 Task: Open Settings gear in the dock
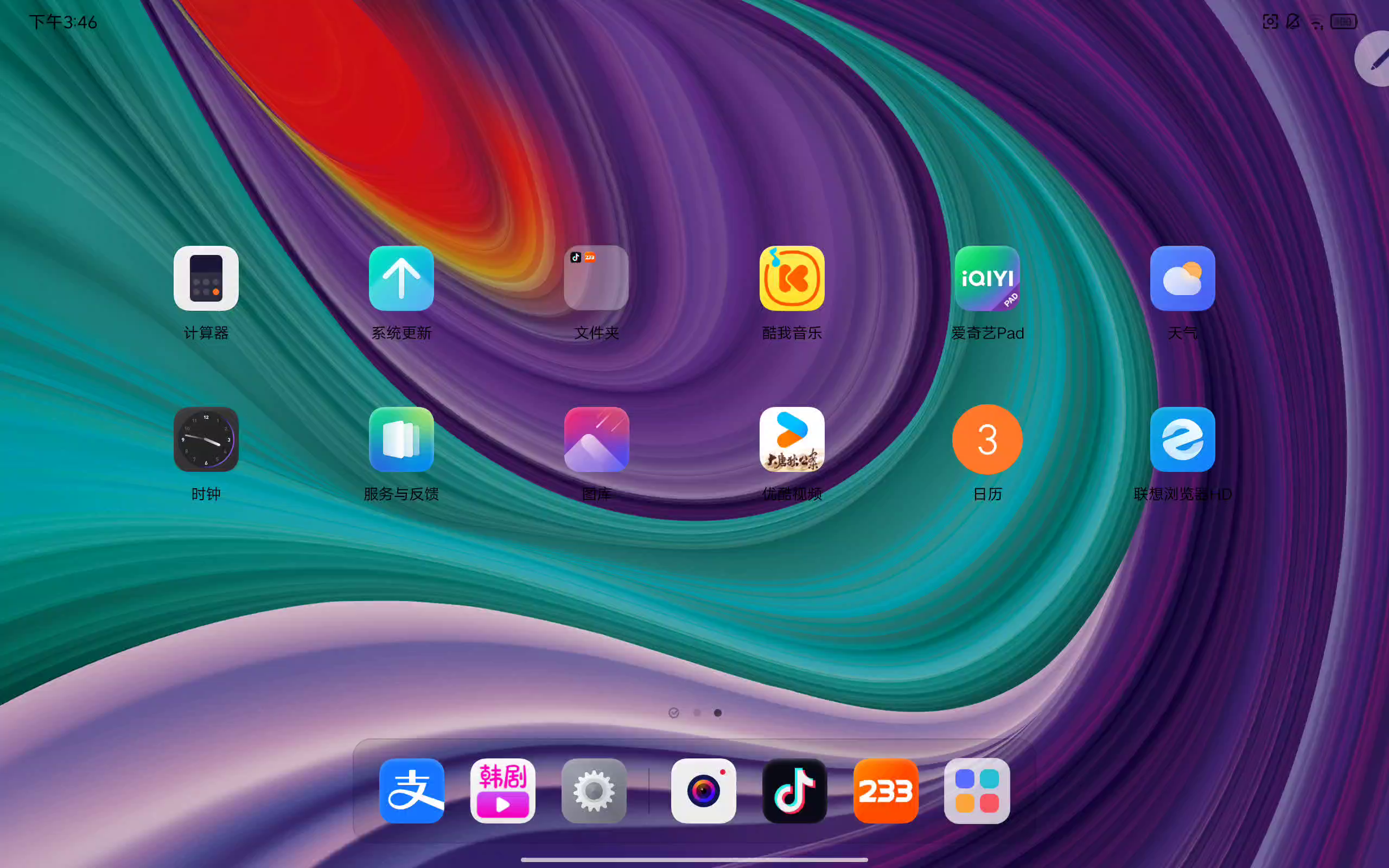coord(594,790)
